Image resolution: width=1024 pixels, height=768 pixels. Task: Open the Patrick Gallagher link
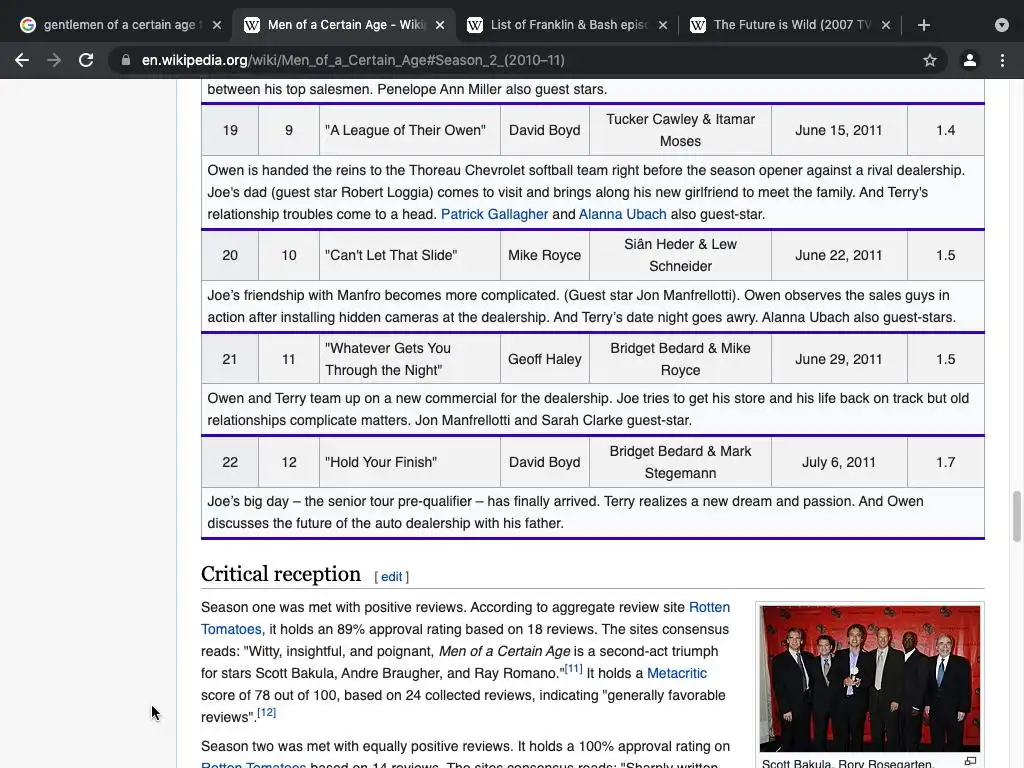click(494, 214)
